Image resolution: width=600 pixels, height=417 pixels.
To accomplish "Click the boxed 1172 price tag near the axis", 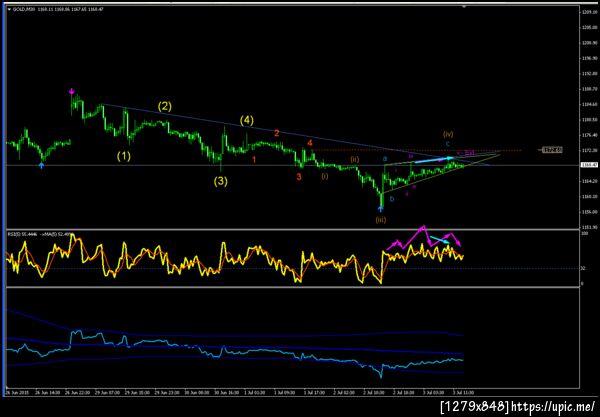I will tap(552, 150).
